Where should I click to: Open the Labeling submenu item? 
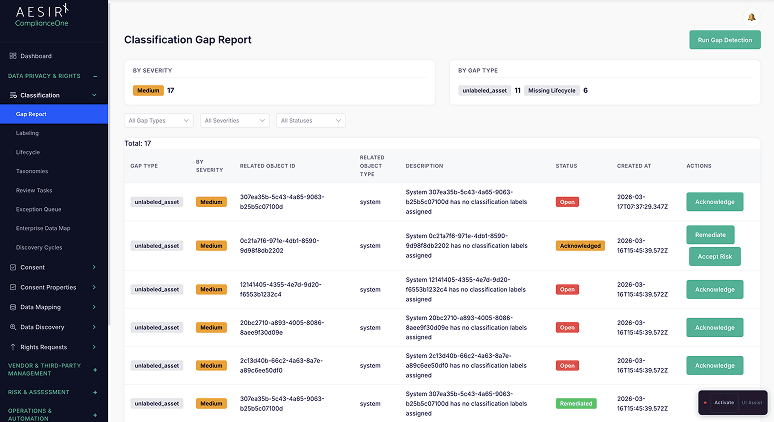point(28,133)
